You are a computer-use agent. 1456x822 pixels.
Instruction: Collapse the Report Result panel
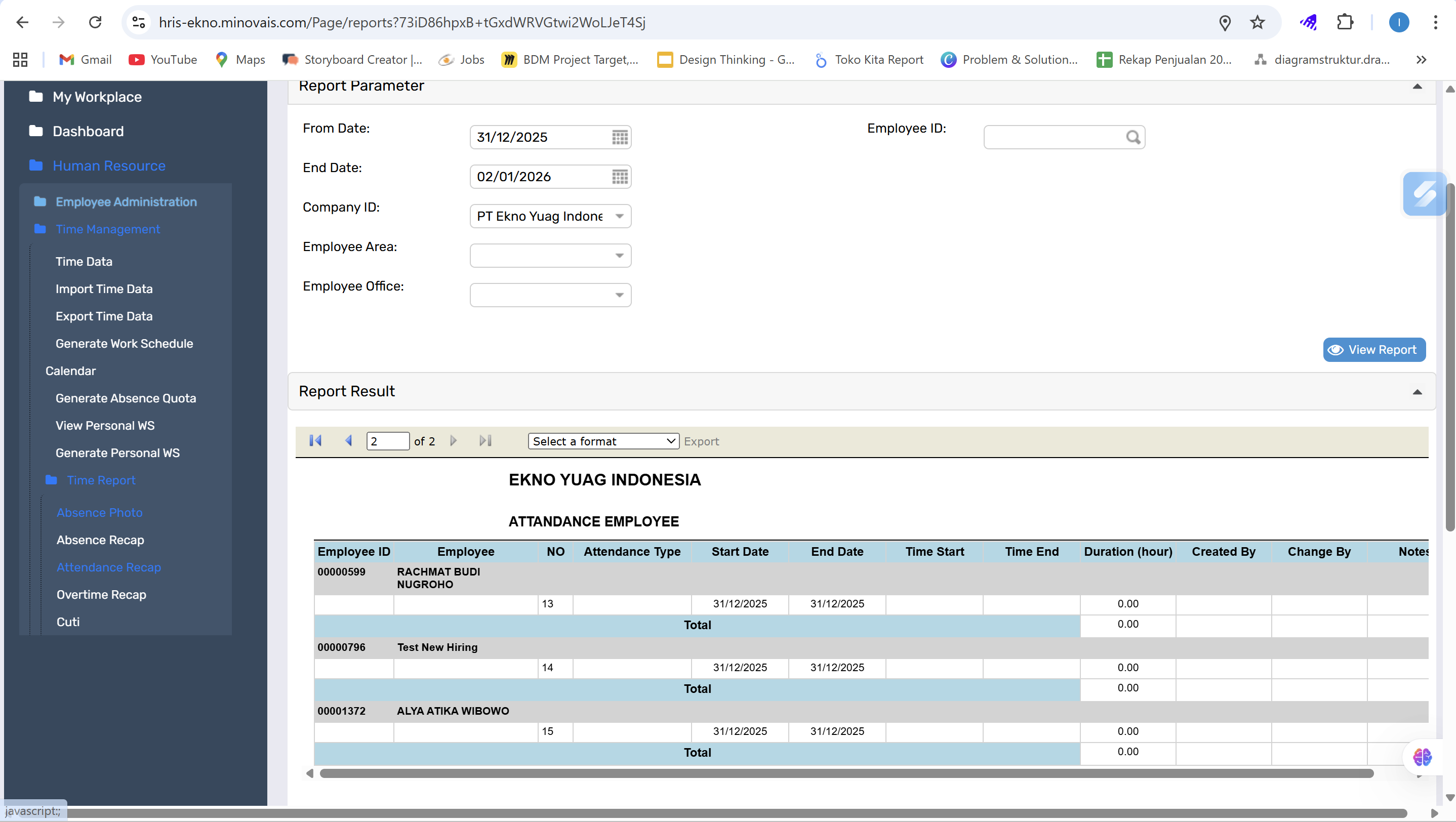(x=1417, y=392)
